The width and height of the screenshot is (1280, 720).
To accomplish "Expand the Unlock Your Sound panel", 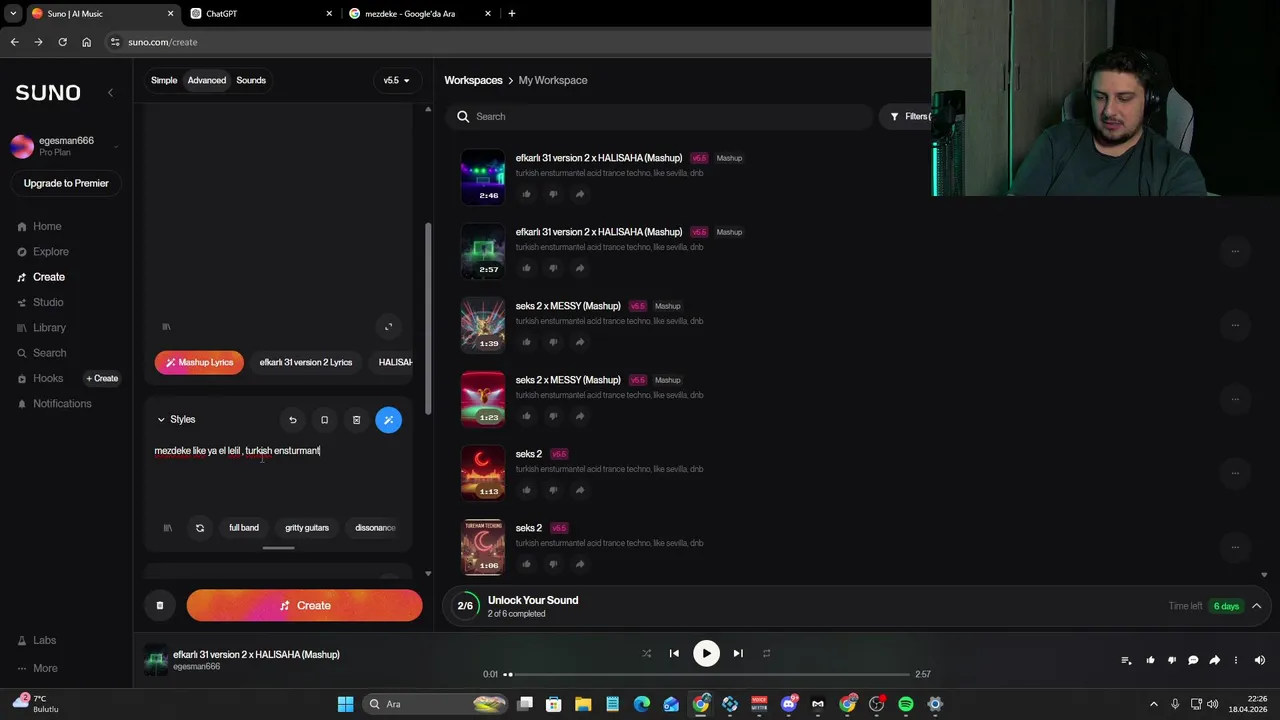I will tap(1257, 606).
